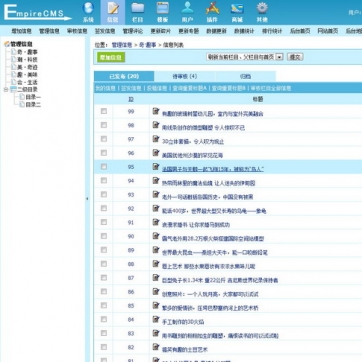Open the 商城 (Shop) card icon
The height and width of the screenshot is (362, 362).
tap(237, 8)
